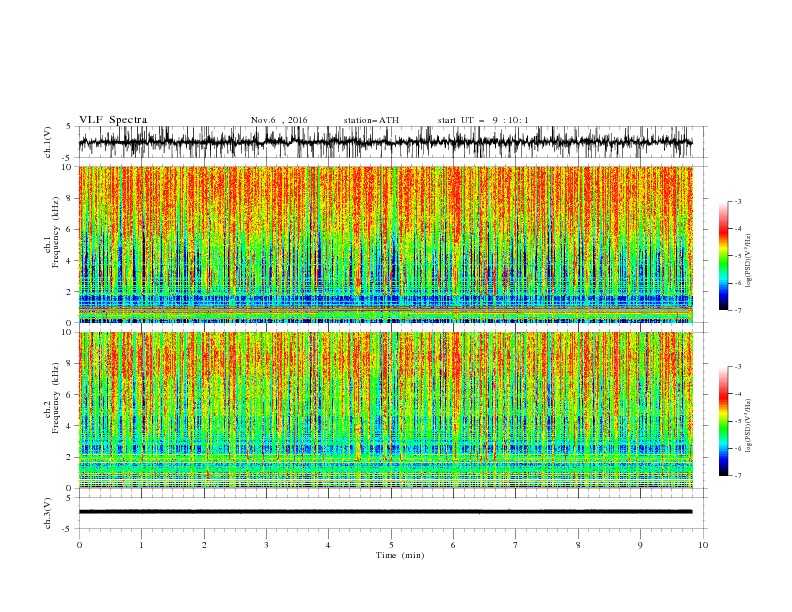The height and width of the screenshot is (612, 792).
Task: Click the "-7" tick on ch.1 colorbar
Action: coord(738,310)
